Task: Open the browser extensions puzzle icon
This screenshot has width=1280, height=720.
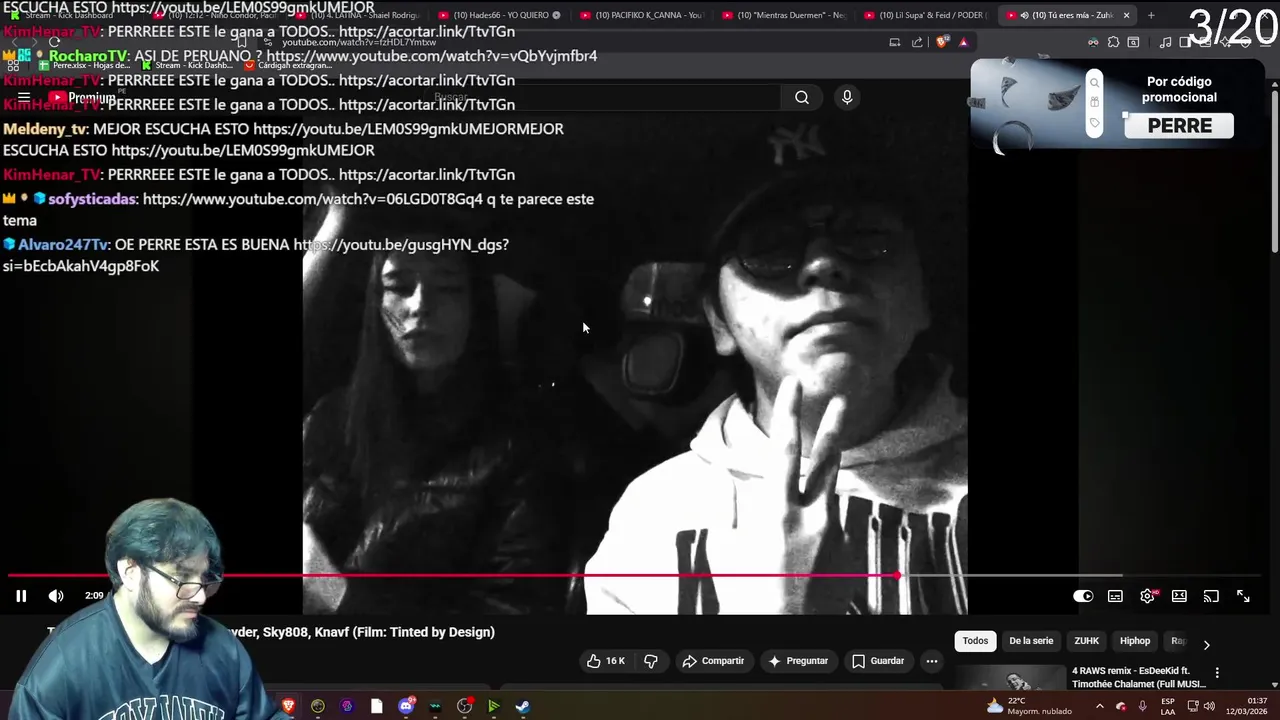Action: pos(1113,42)
